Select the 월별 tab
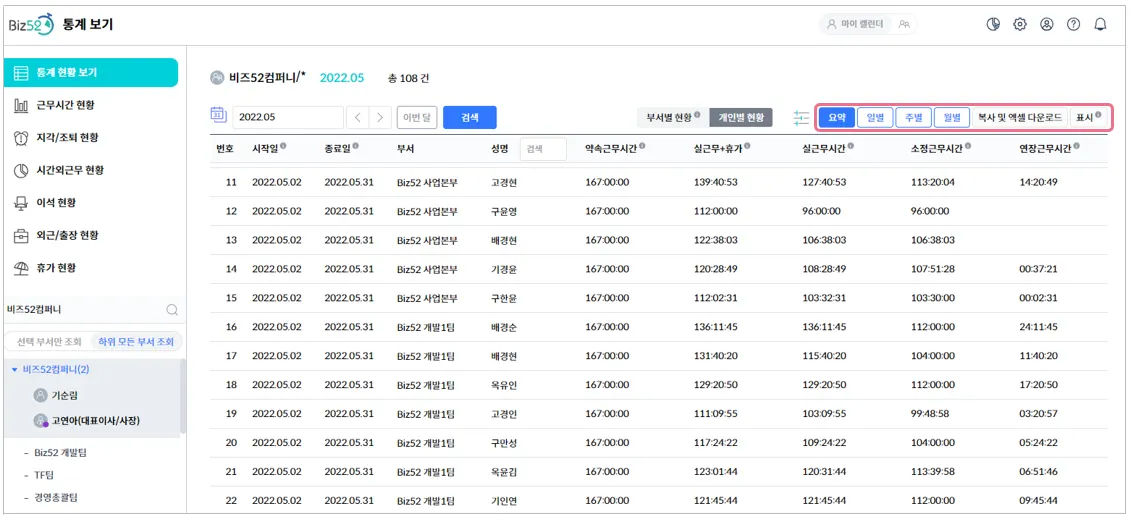The height and width of the screenshot is (518, 1130). click(x=952, y=117)
